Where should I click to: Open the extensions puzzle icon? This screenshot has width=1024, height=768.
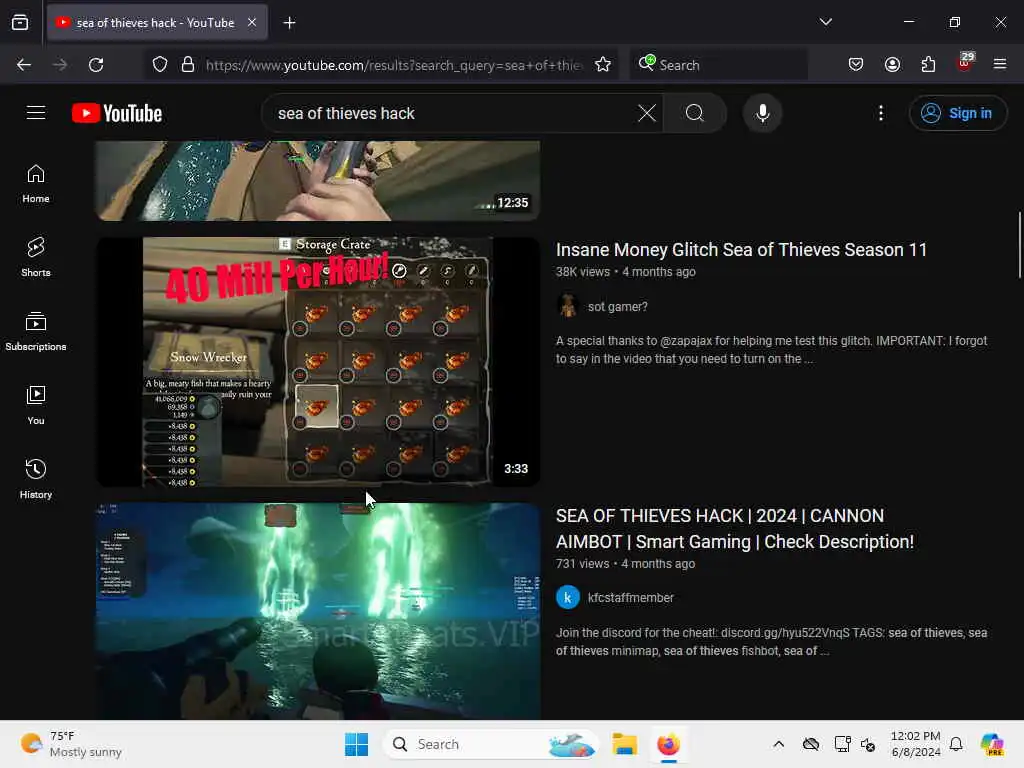tap(928, 65)
